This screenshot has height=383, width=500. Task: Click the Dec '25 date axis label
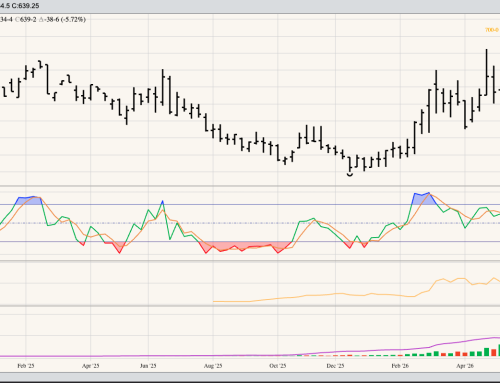point(335,366)
